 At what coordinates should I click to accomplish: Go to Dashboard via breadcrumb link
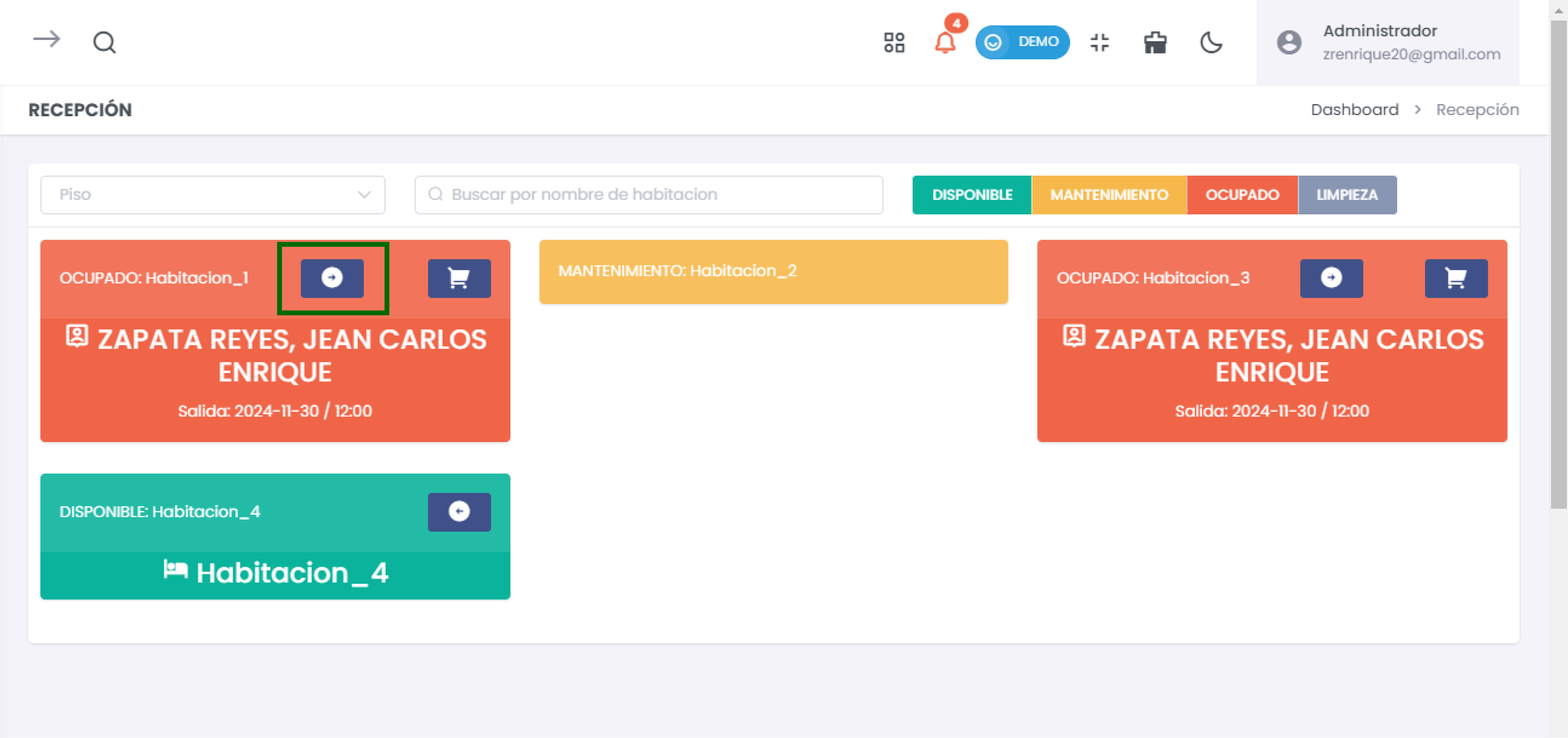(1354, 109)
